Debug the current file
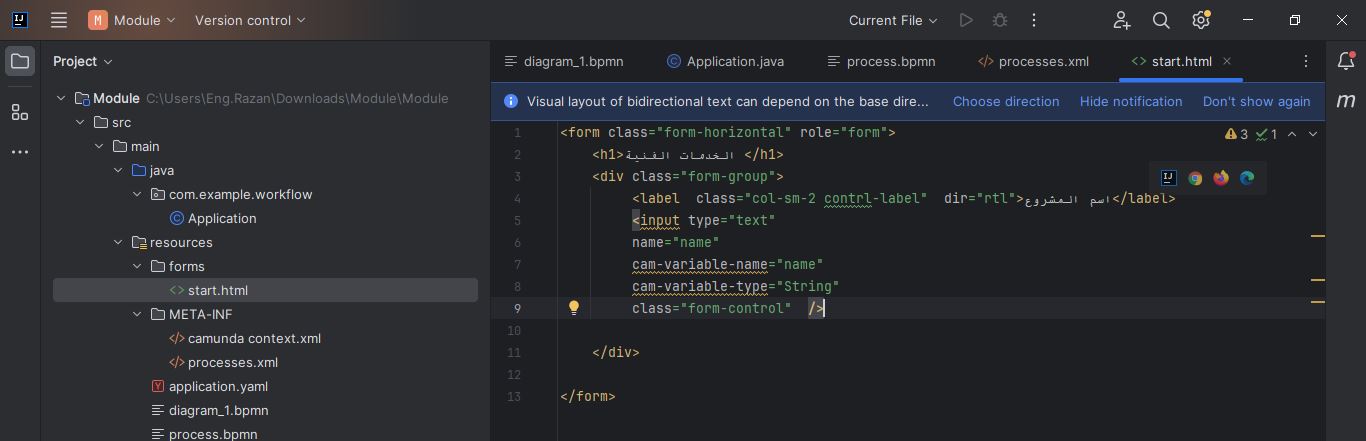 pyautogui.click(x=999, y=20)
